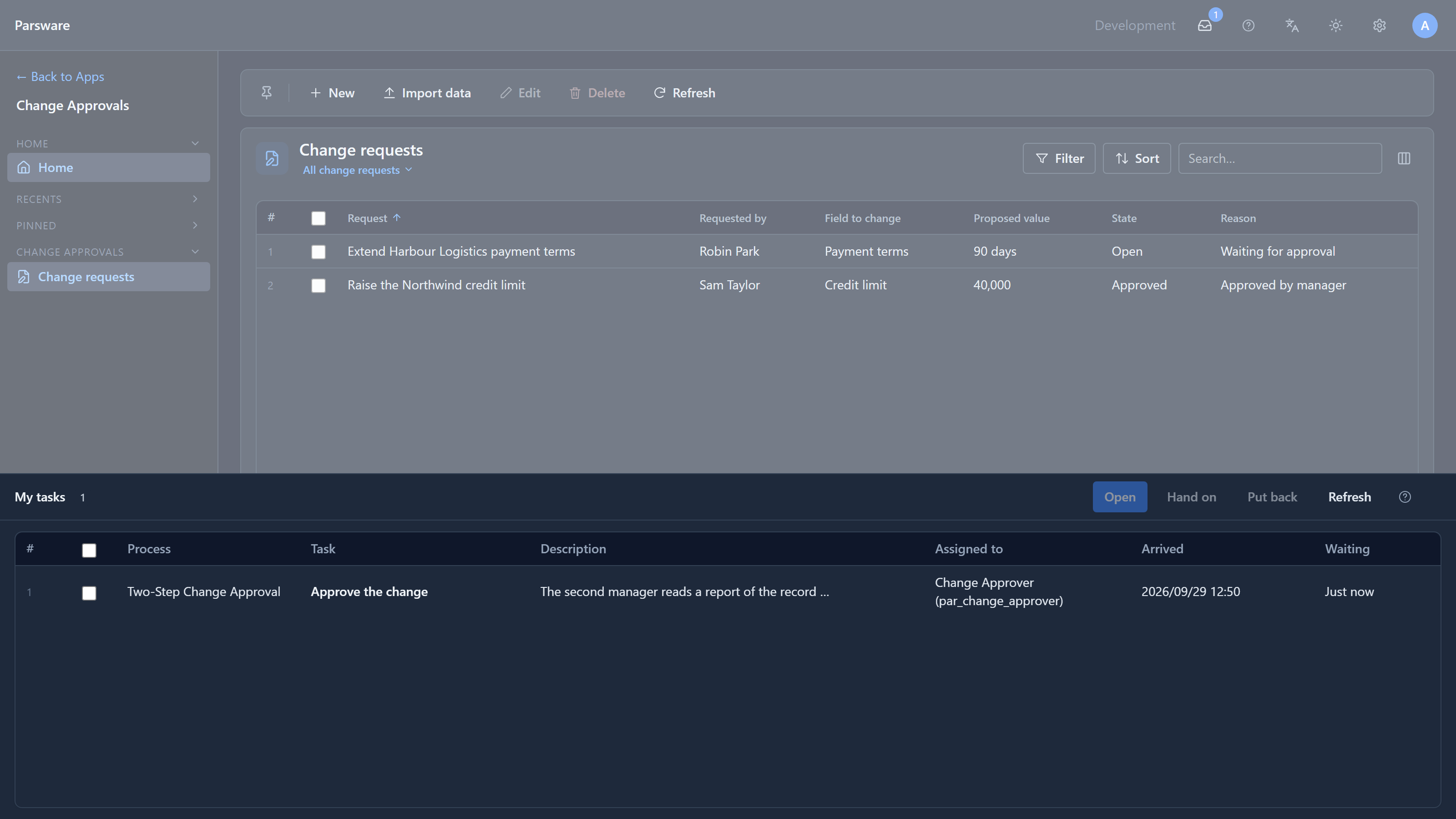Check the Two-Step Change Approval task row

(89, 593)
